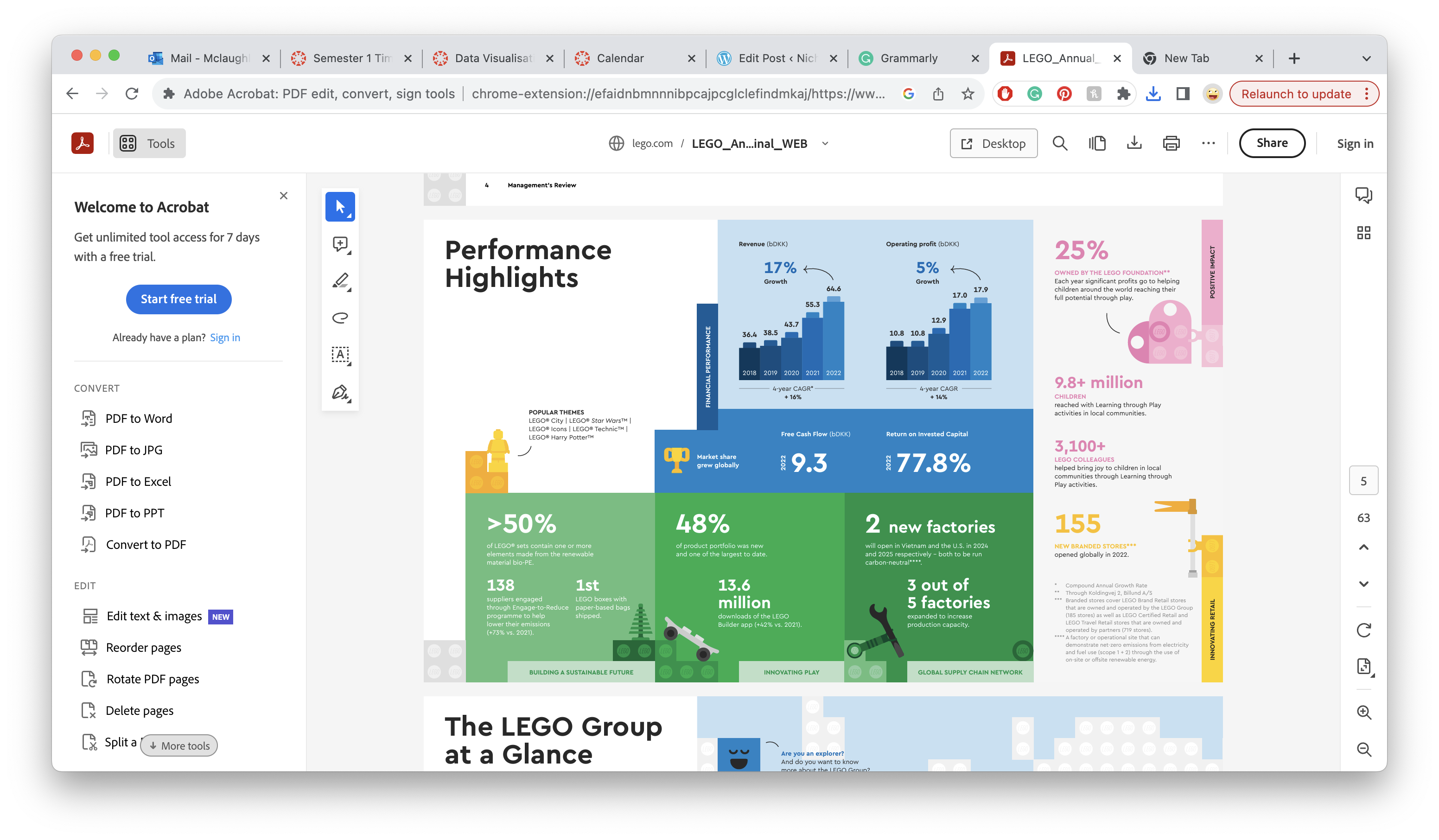Open the fill and sign pen tool
Screen dimensions: 1439x840
coord(340,392)
